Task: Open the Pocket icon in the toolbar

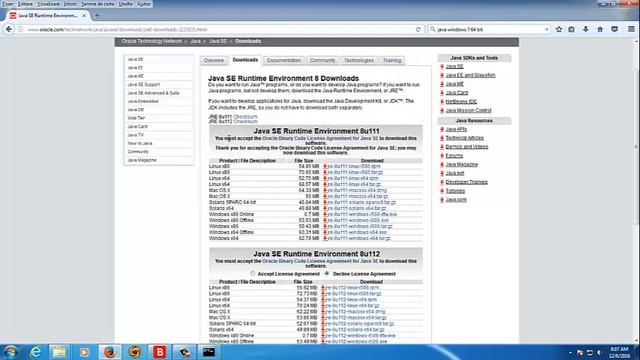Action: (x=614, y=29)
